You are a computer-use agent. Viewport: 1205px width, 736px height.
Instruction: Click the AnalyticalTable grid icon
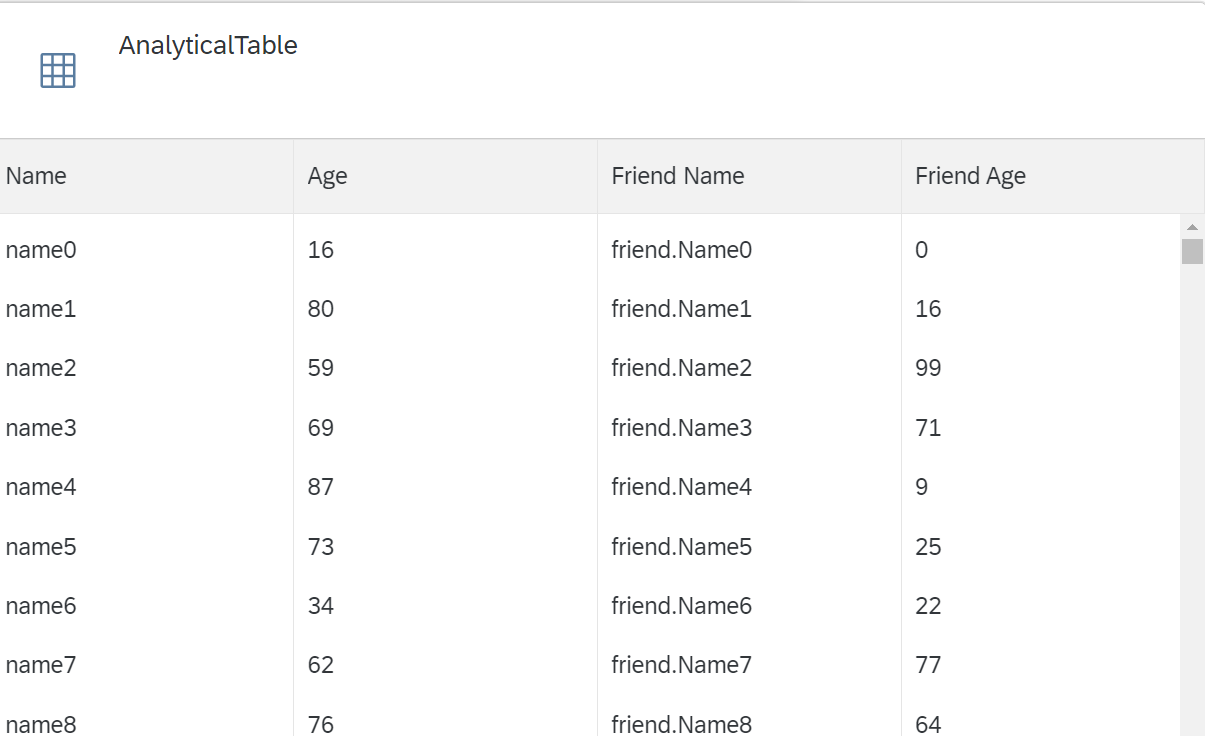click(58, 70)
